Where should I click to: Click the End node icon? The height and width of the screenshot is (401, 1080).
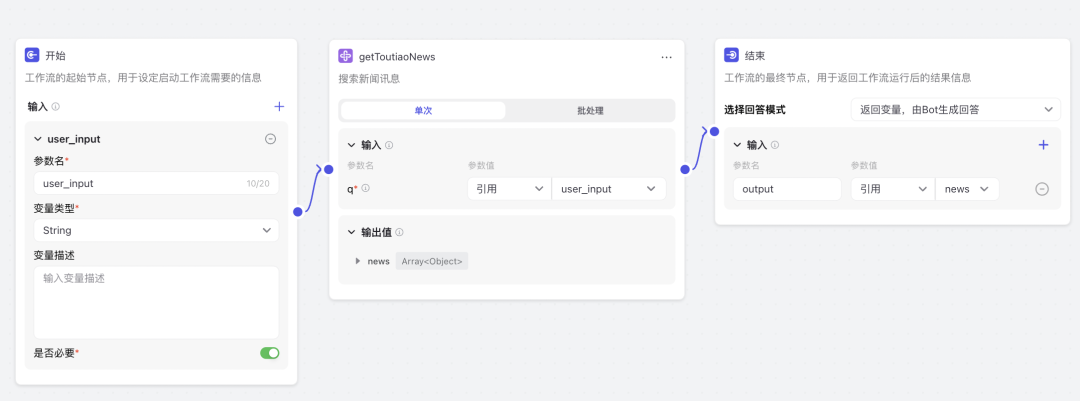(x=731, y=56)
